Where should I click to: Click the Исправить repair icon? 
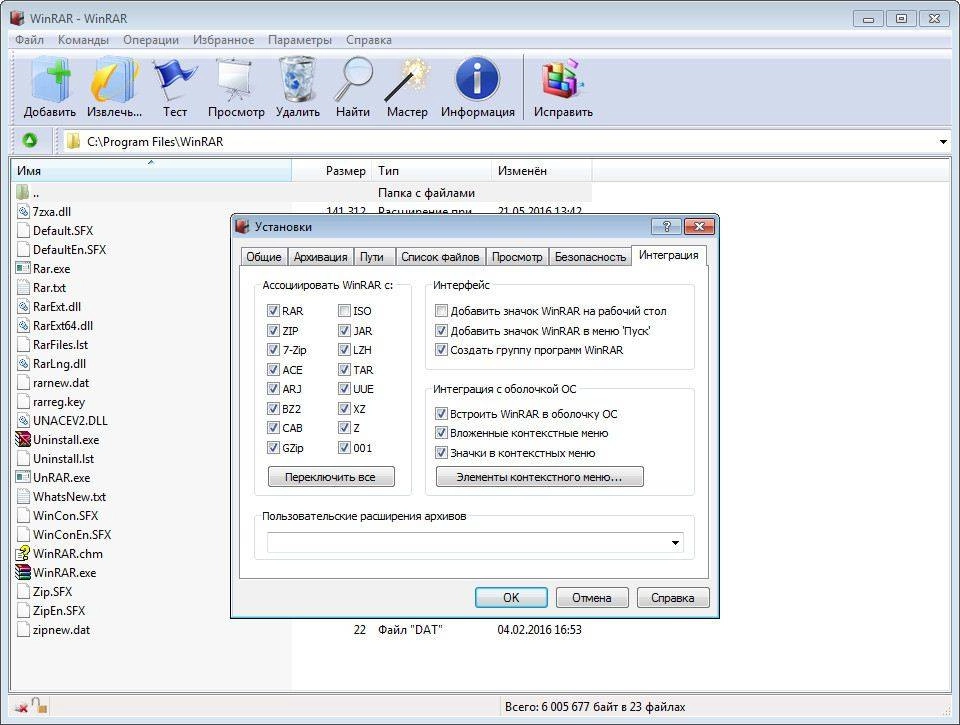click(x=562, y=80)
